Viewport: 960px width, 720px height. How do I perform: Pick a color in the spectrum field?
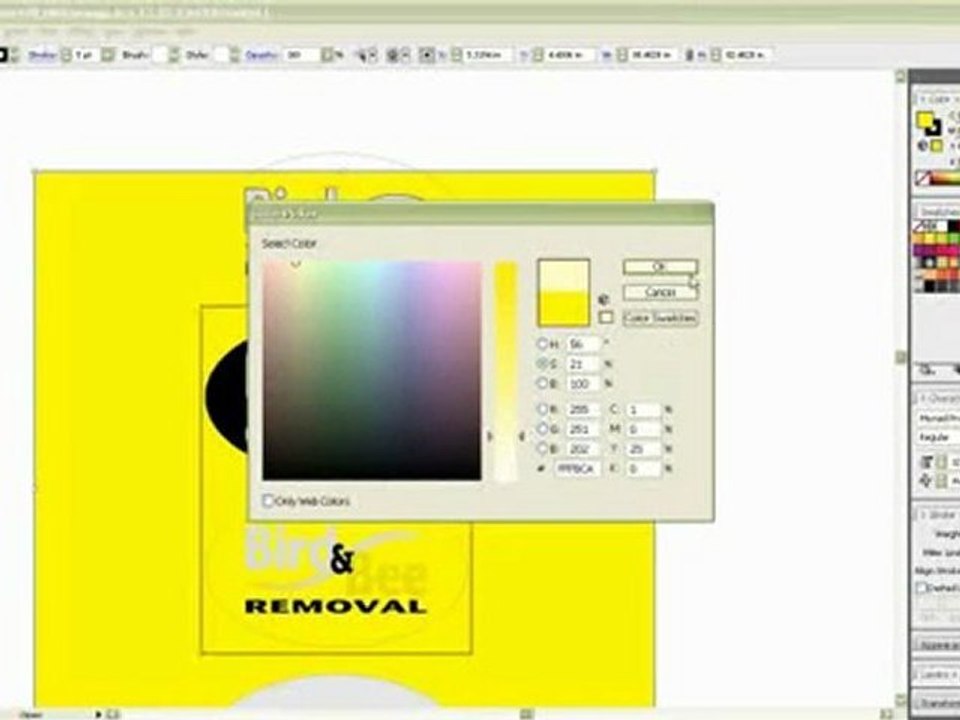coord(372,370)
